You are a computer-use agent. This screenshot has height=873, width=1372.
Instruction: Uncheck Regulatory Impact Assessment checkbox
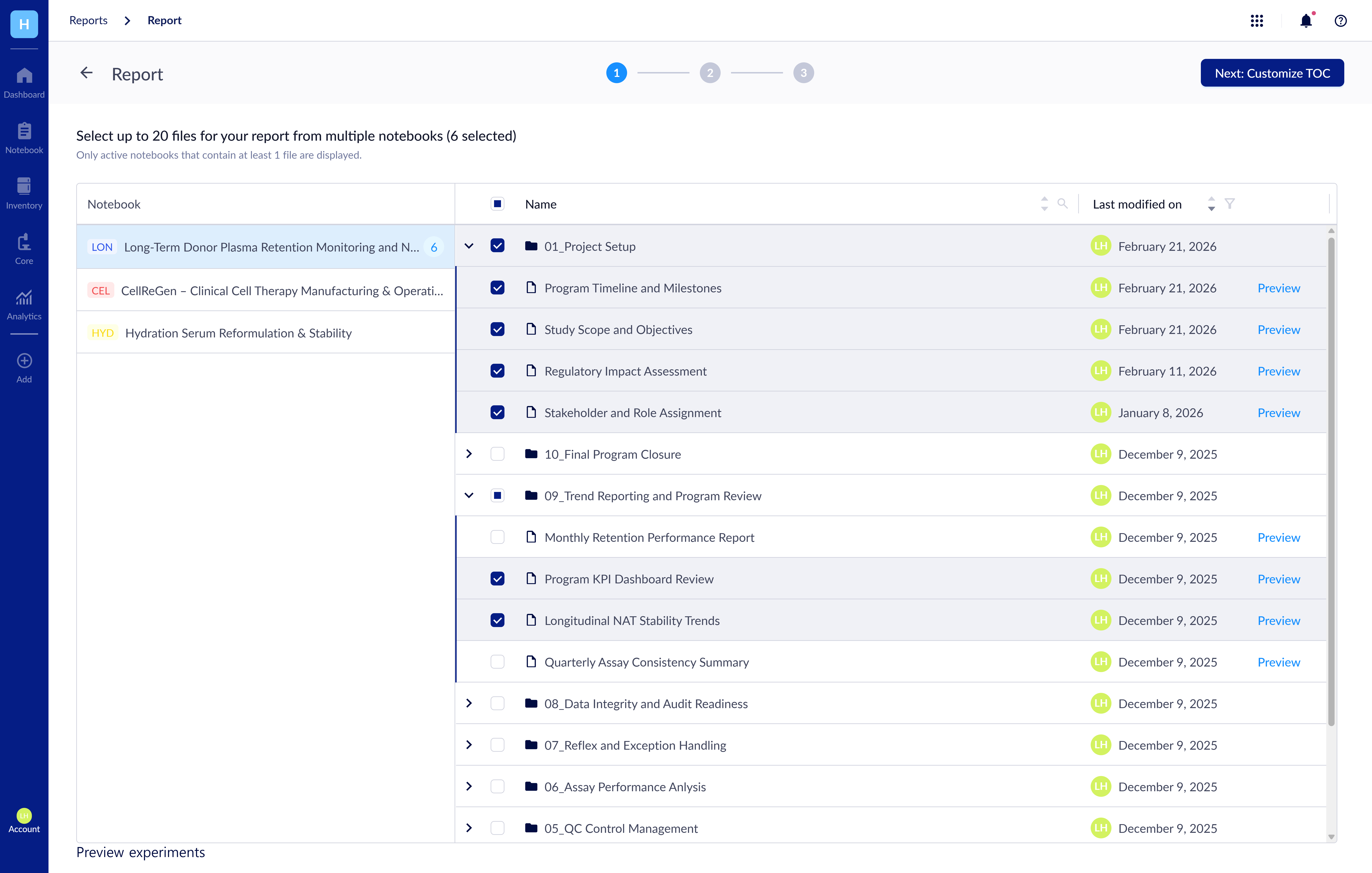pos(497,371)
